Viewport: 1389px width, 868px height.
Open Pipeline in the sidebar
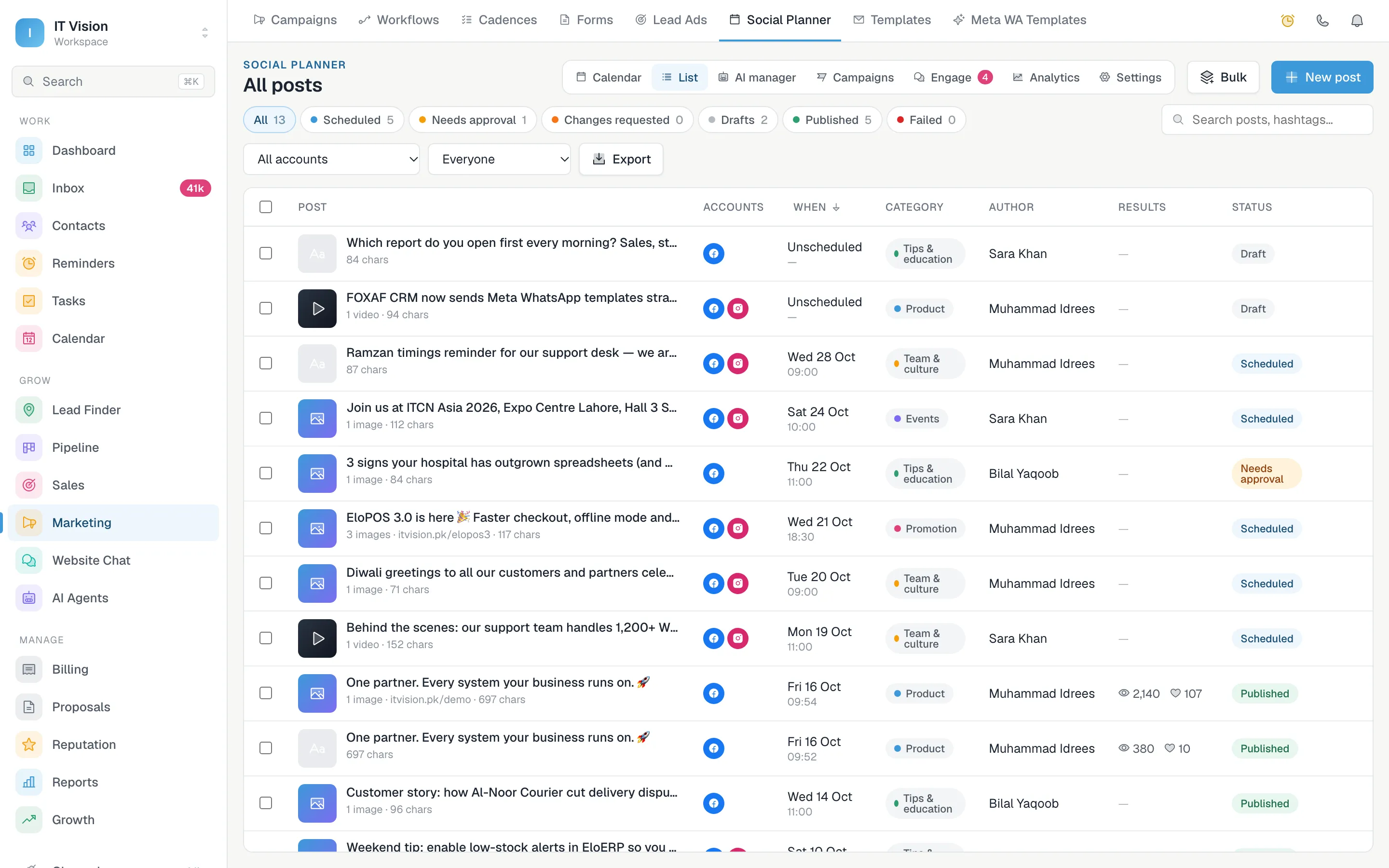pyautogui.click(x=114, y=448)
